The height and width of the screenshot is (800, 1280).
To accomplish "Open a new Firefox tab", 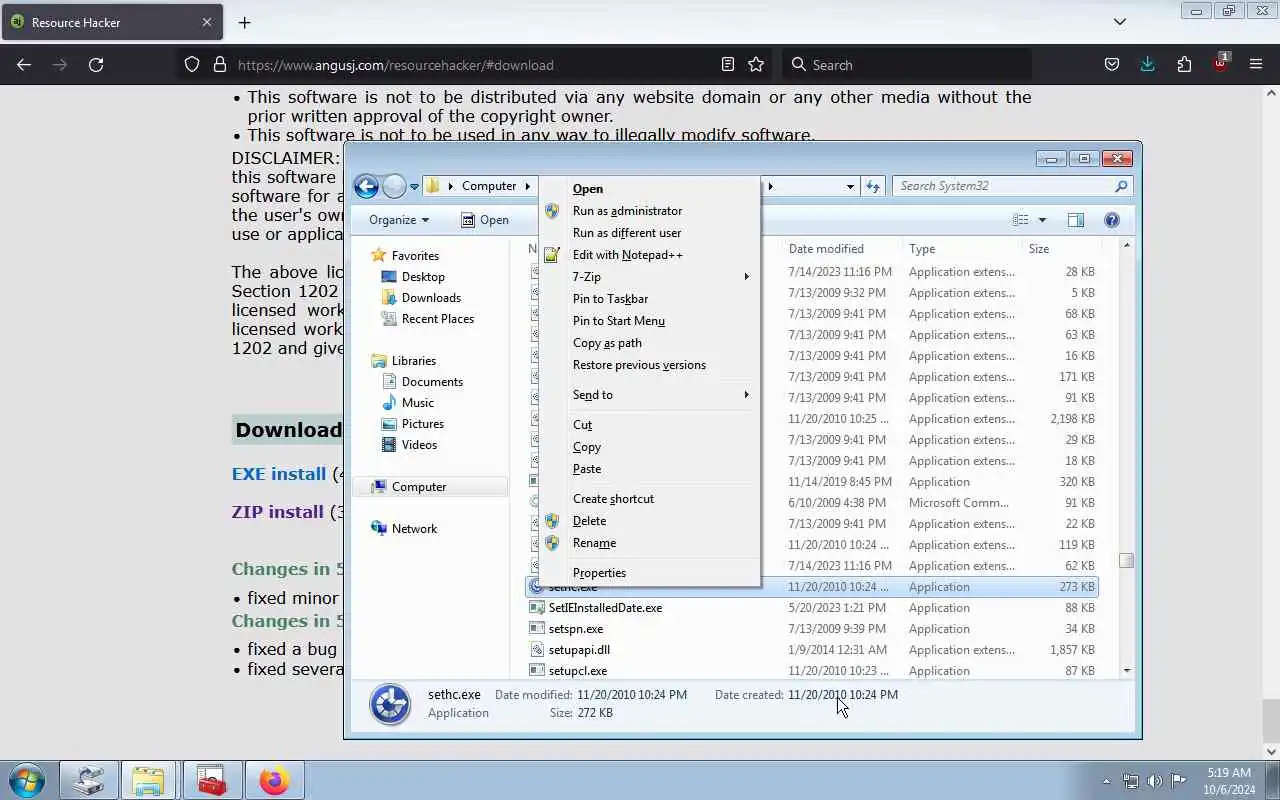I will point(244,22).
